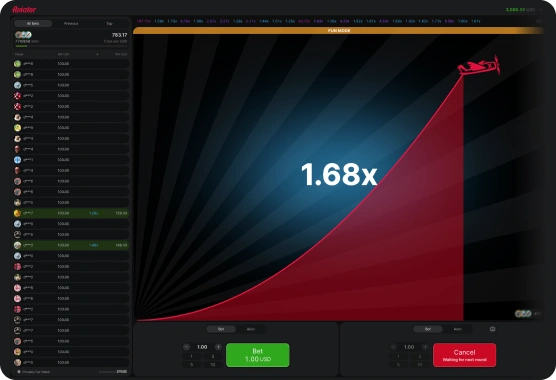Click the red airplane on the graph

click(x=479, y=66)
